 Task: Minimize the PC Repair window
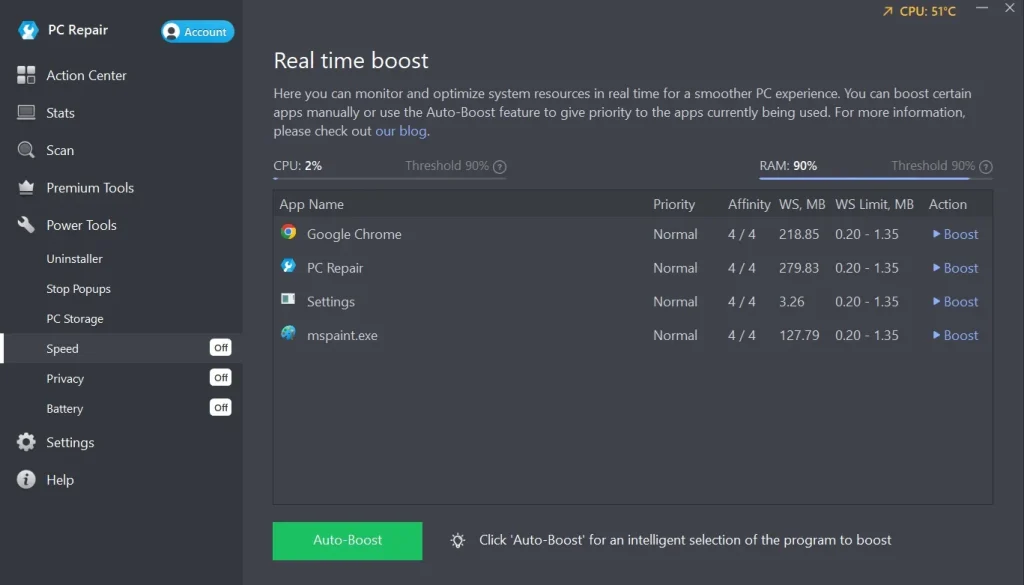(x=982, y=8)
